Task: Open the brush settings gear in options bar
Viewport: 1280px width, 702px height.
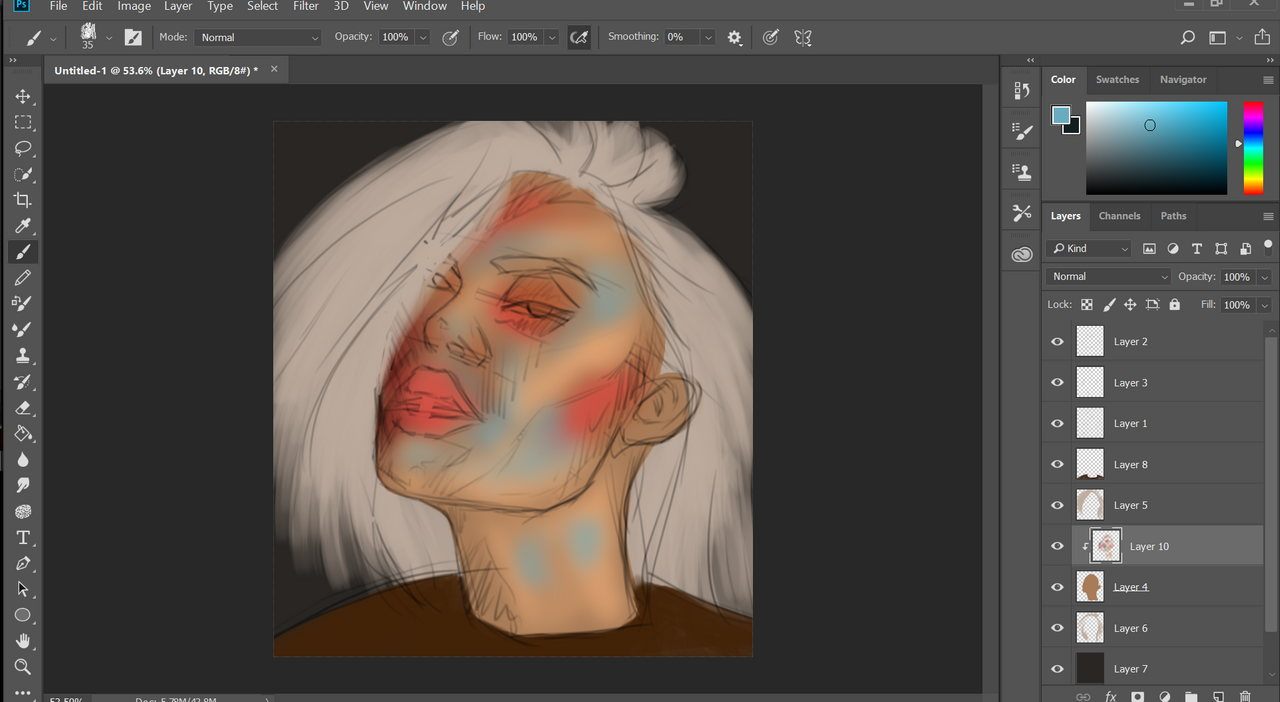Action: (735, 37)
